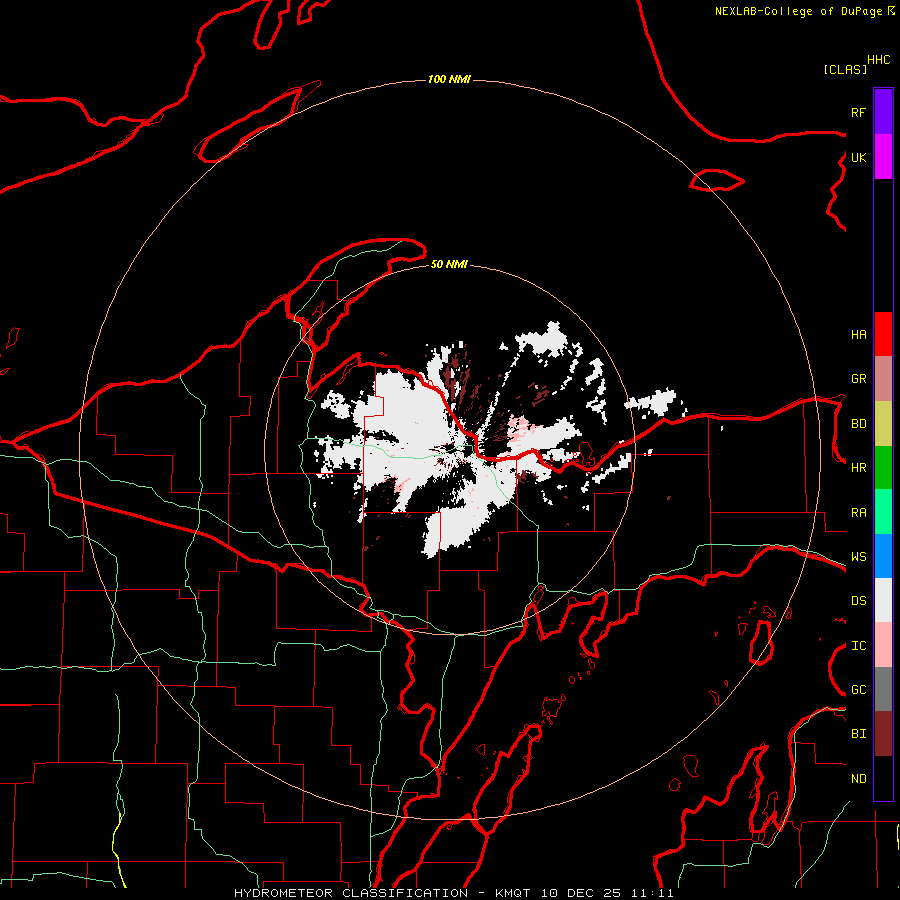
Task: Click the GR legend label
Action: click(858, 379)
